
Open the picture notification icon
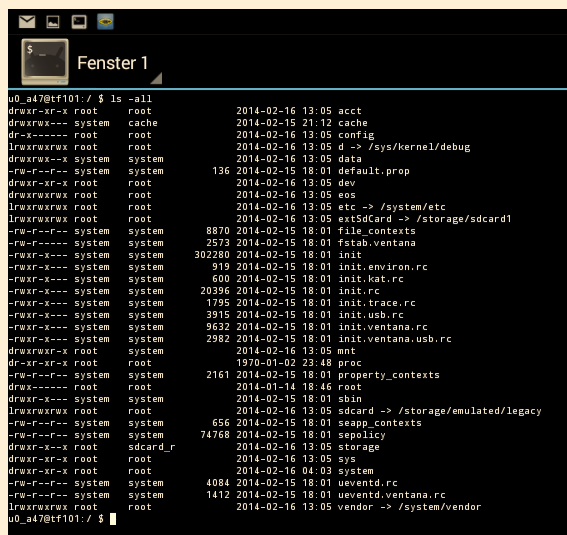click(53, 22)
